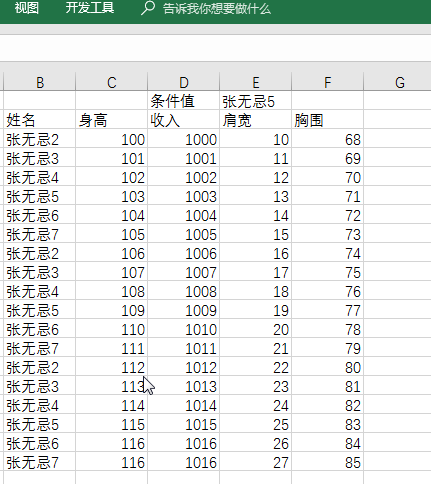Select 张无忌2 in the row with height 106
This screenshot has width=431, height=484.
pyautogui.click(x=40, y=253)
